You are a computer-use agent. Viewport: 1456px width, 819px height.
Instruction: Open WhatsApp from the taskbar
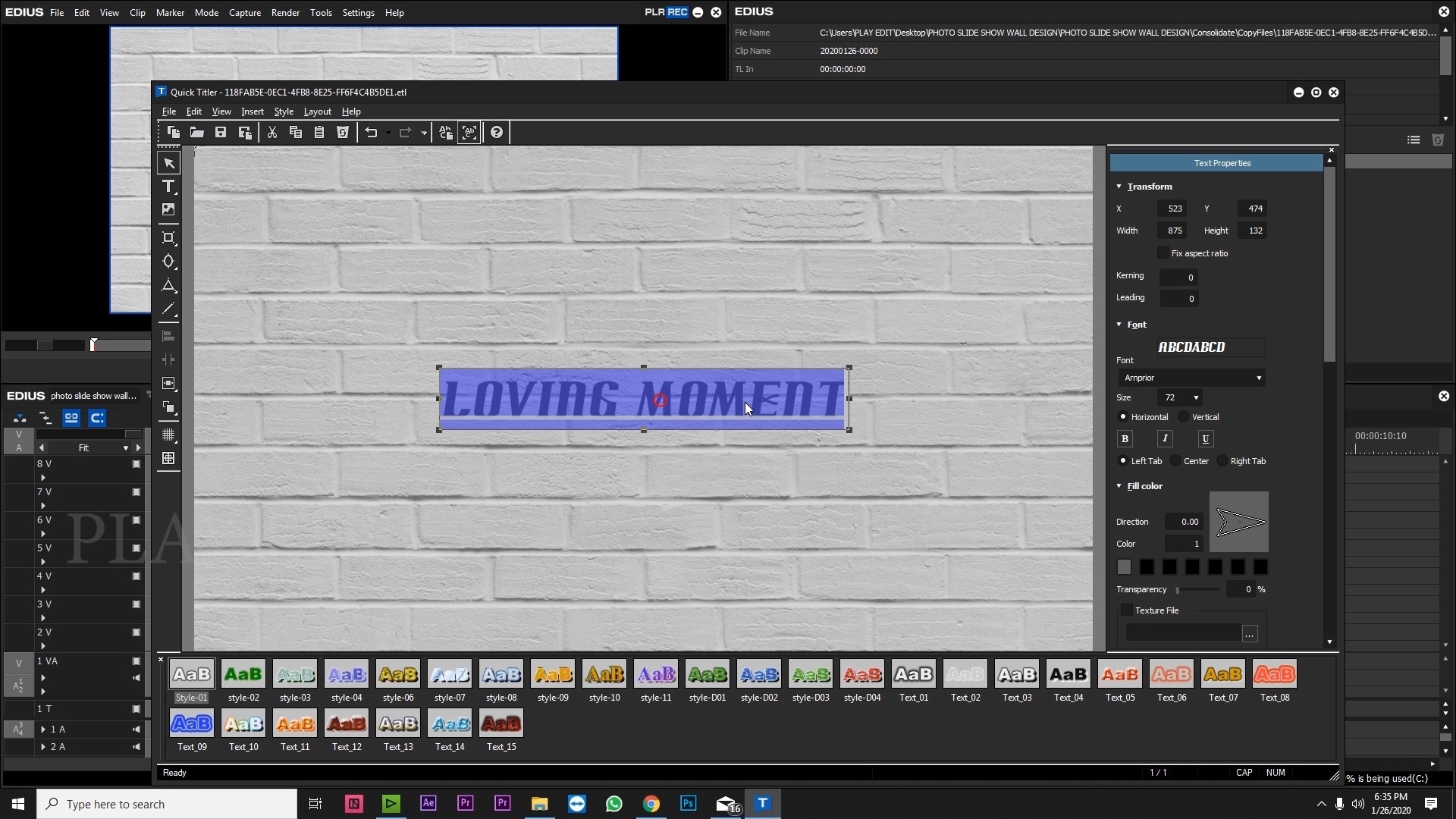pos(614,804)
